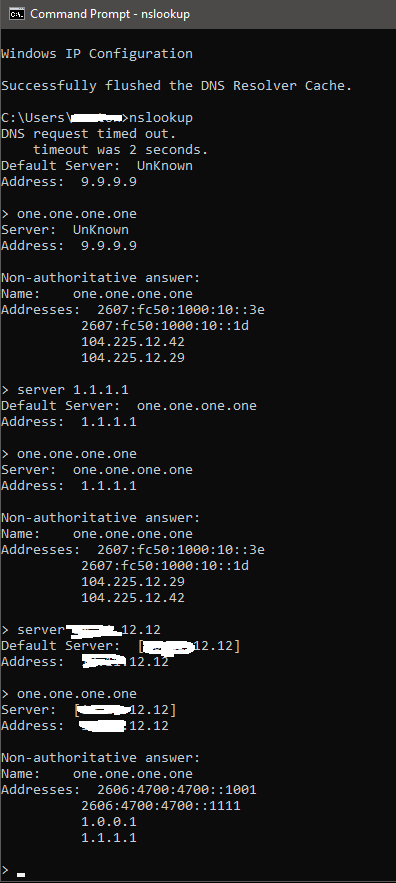Click the 'DNS request timed out.' message
Viewport: 396px width, 883px height.
tap(88, 133)
